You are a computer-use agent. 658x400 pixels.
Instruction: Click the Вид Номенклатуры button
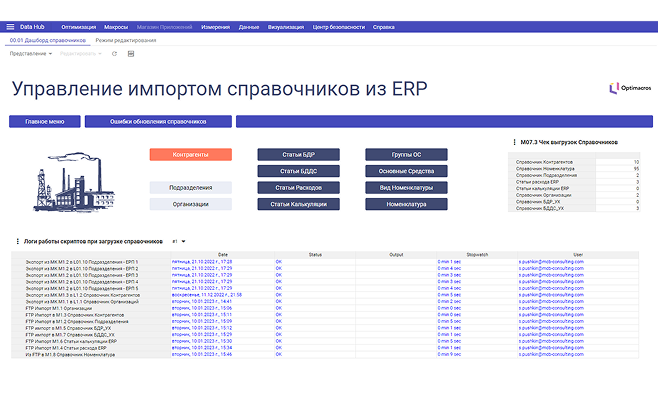coord(406,188)
